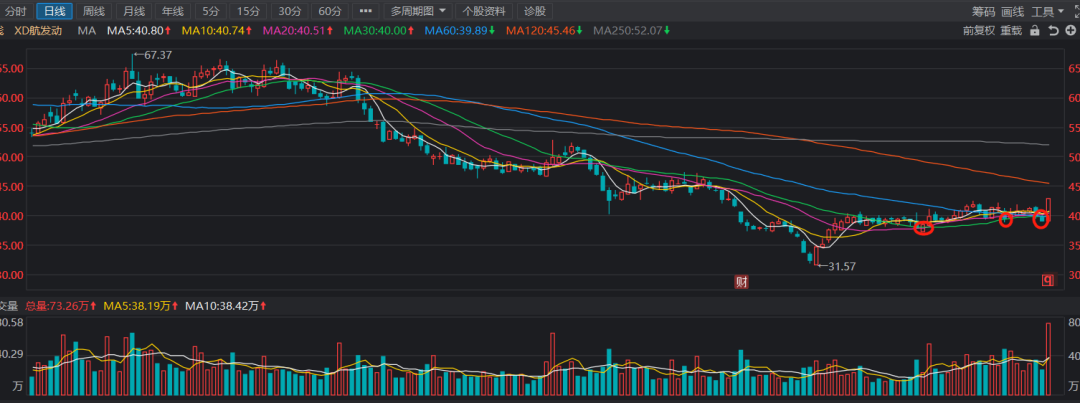Open the 个股资料 tab
1080x403 pixels.
[x=484, y=11]
